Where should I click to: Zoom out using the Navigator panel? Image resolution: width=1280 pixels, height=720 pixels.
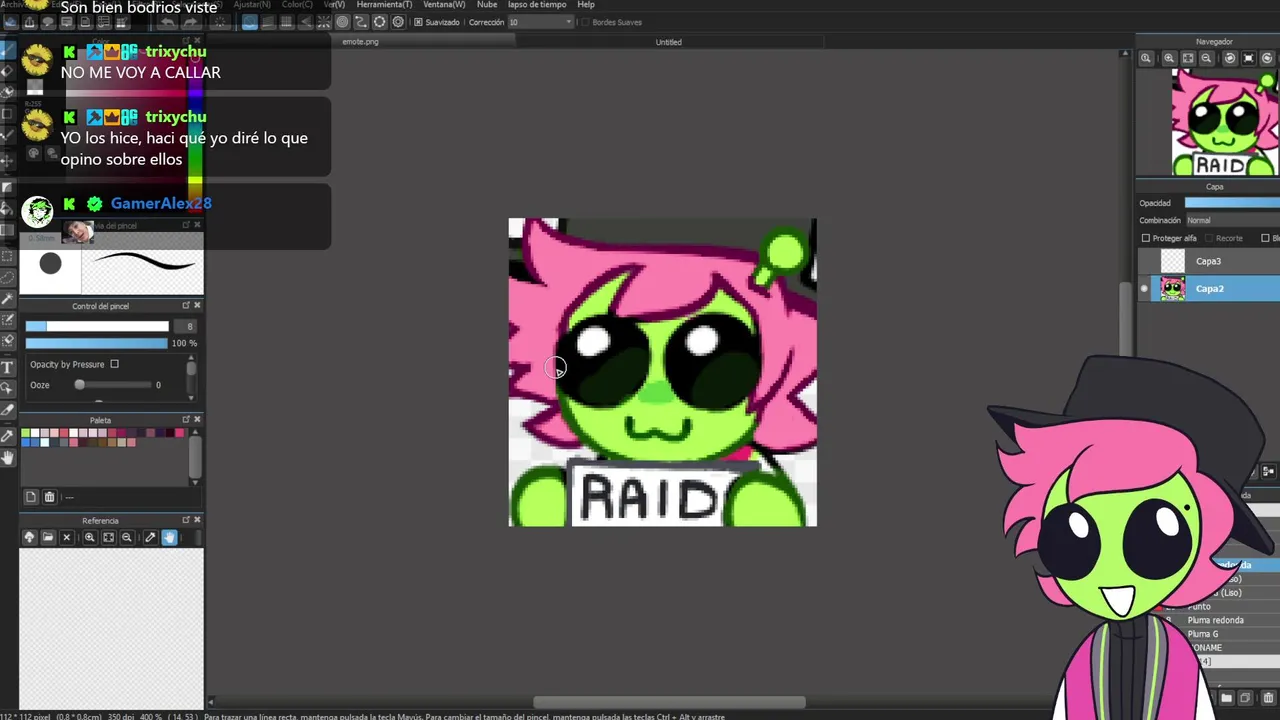click(1207, 58)
